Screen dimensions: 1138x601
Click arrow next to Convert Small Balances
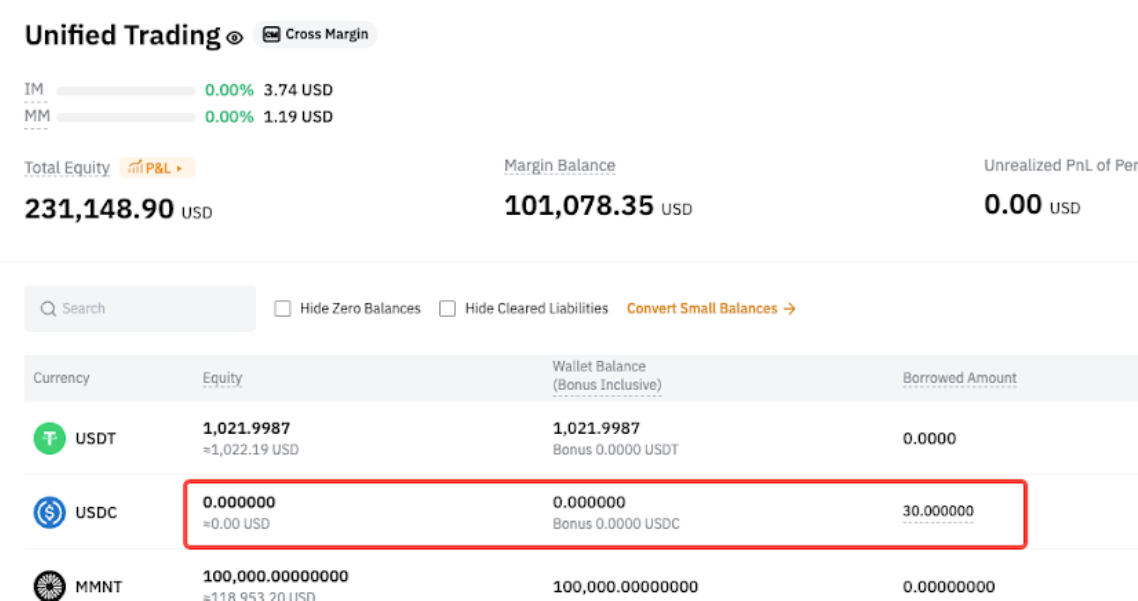point(790,309)
